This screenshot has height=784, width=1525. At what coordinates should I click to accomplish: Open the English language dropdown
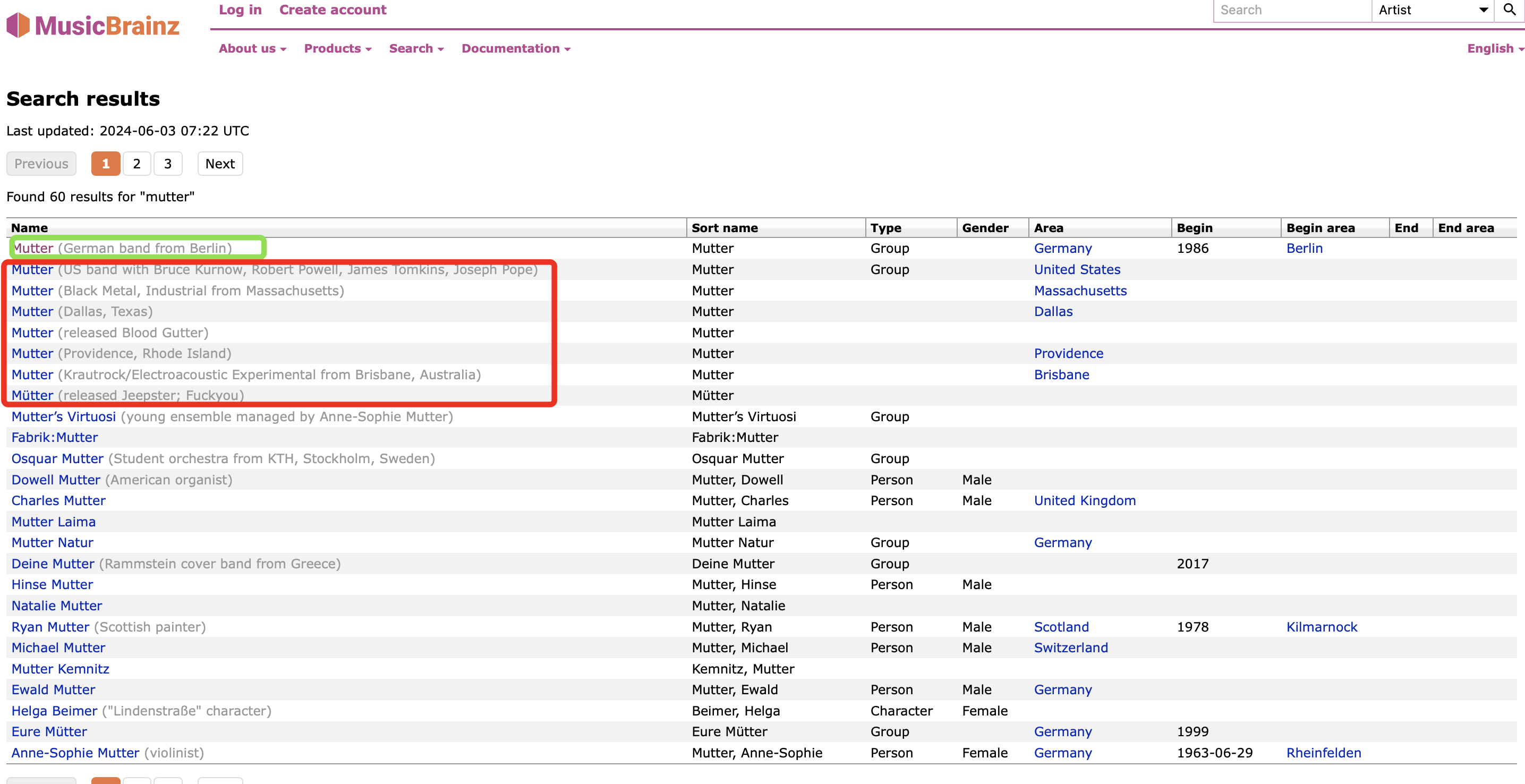coord(1495,48)
